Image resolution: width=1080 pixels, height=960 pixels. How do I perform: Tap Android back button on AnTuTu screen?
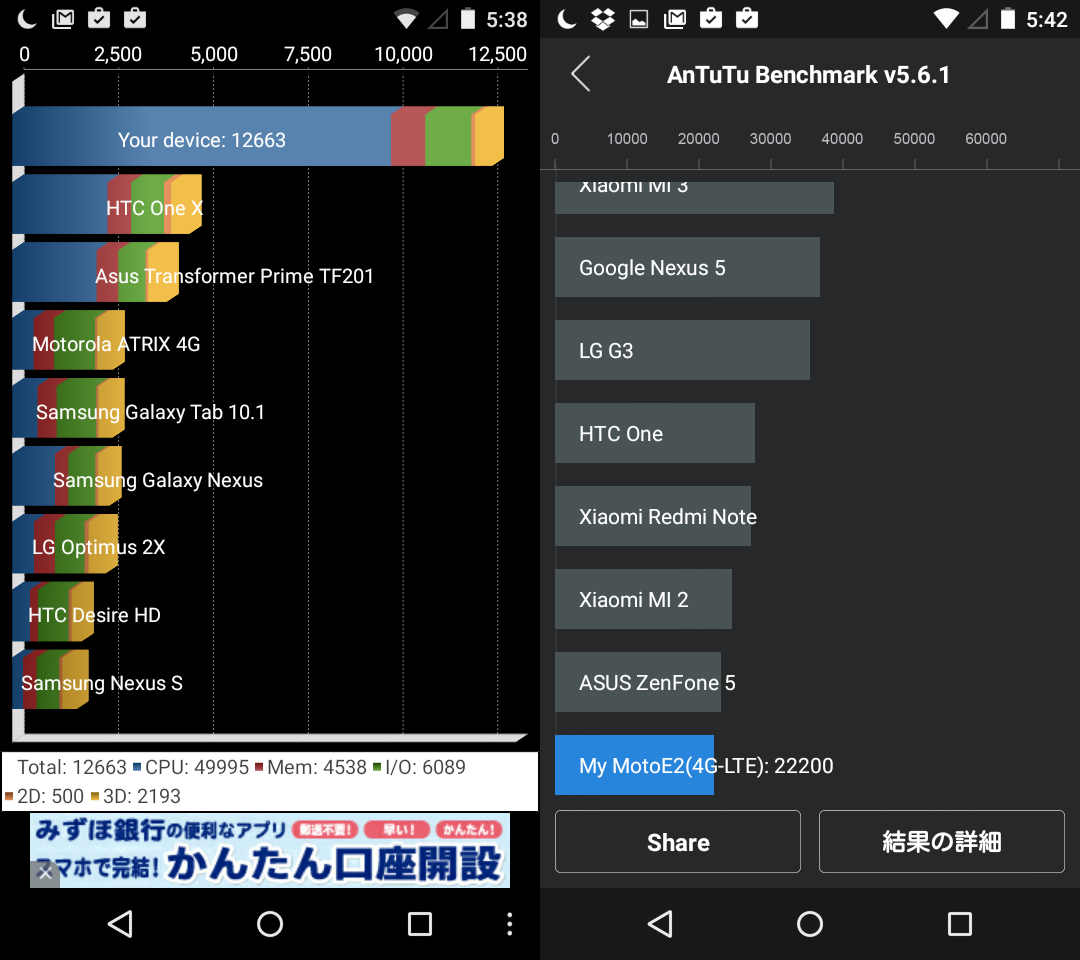661,924
